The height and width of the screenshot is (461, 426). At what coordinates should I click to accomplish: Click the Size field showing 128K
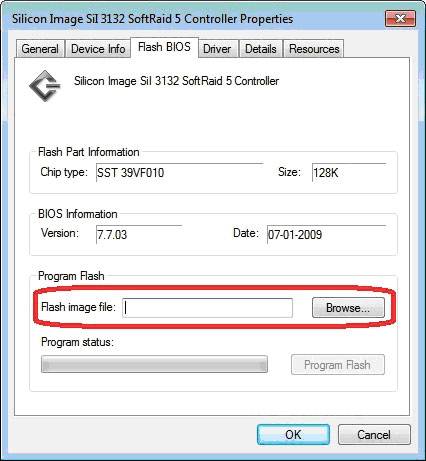349,172
